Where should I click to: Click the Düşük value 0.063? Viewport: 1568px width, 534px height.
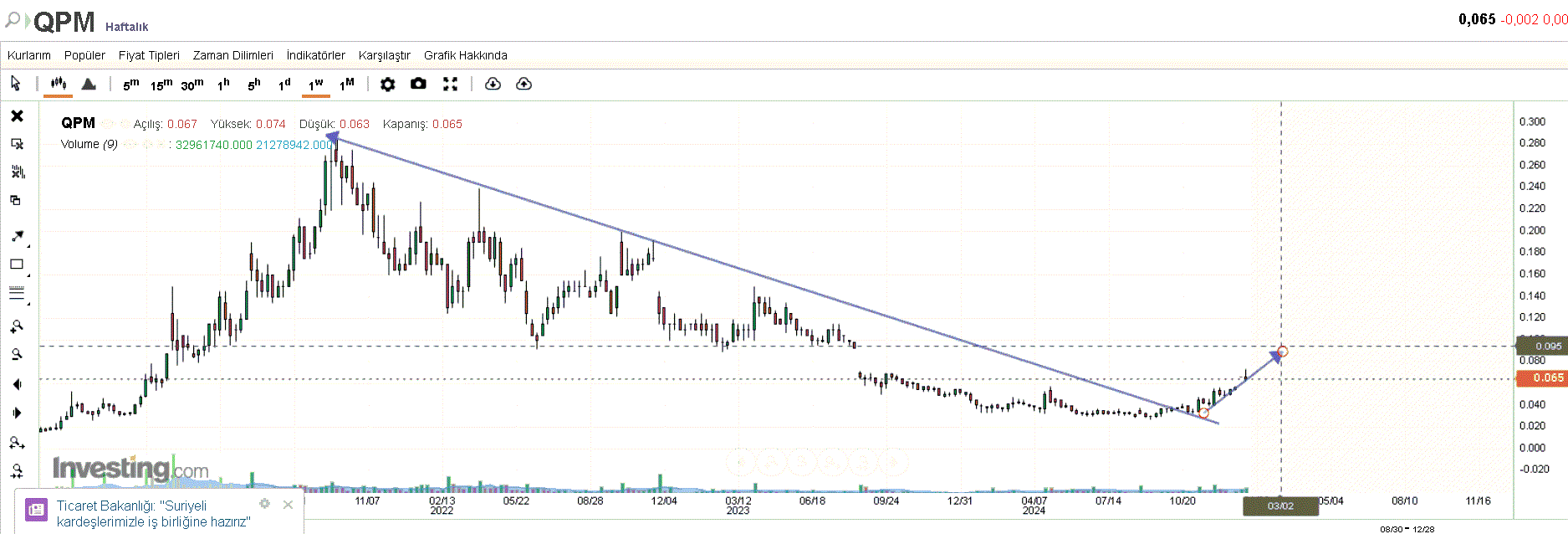click(x=355, y=124)
